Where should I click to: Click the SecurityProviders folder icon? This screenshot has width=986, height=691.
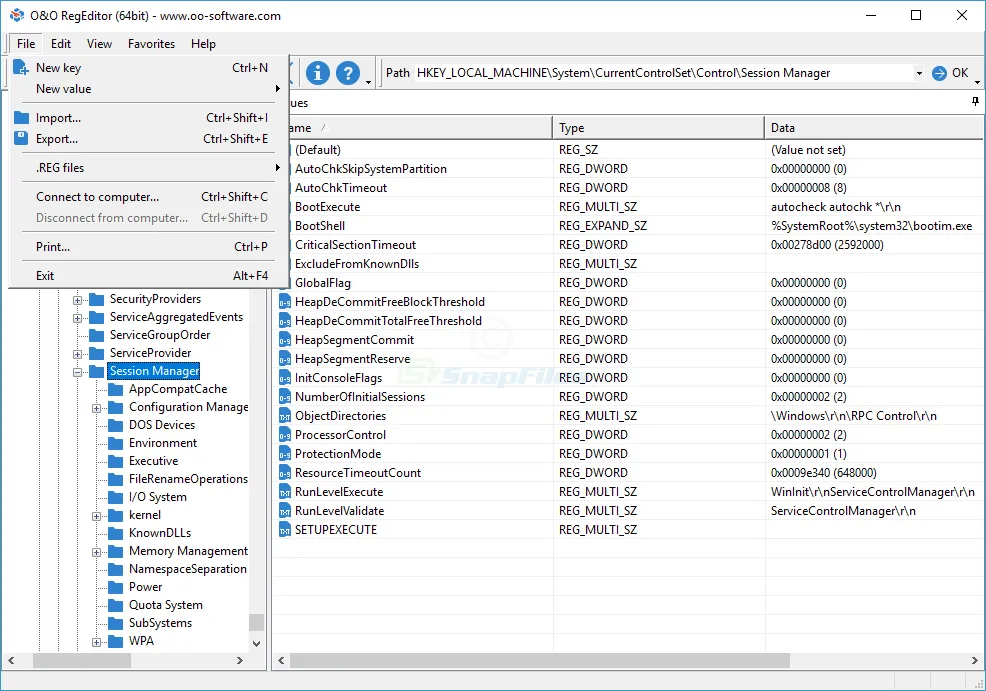pos(97,299)
